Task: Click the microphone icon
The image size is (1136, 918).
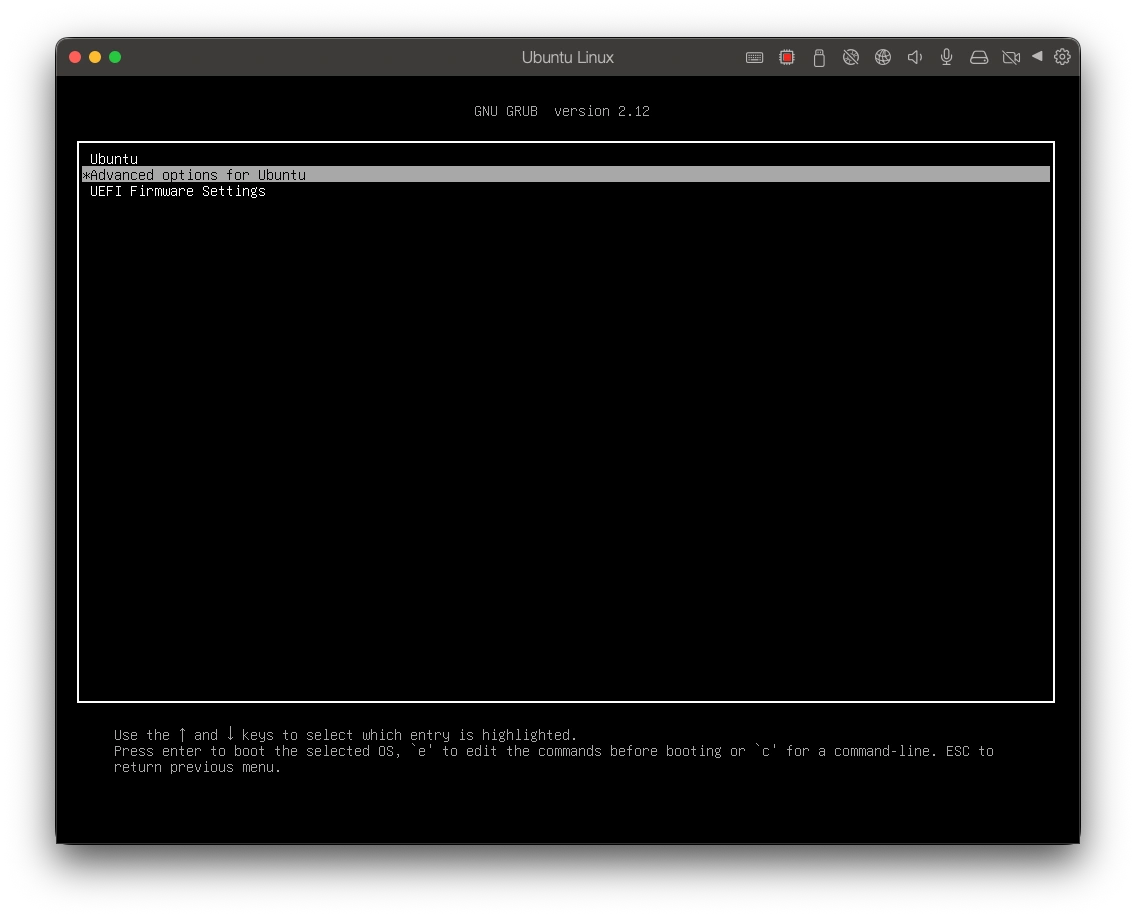Action: point(946,57)
